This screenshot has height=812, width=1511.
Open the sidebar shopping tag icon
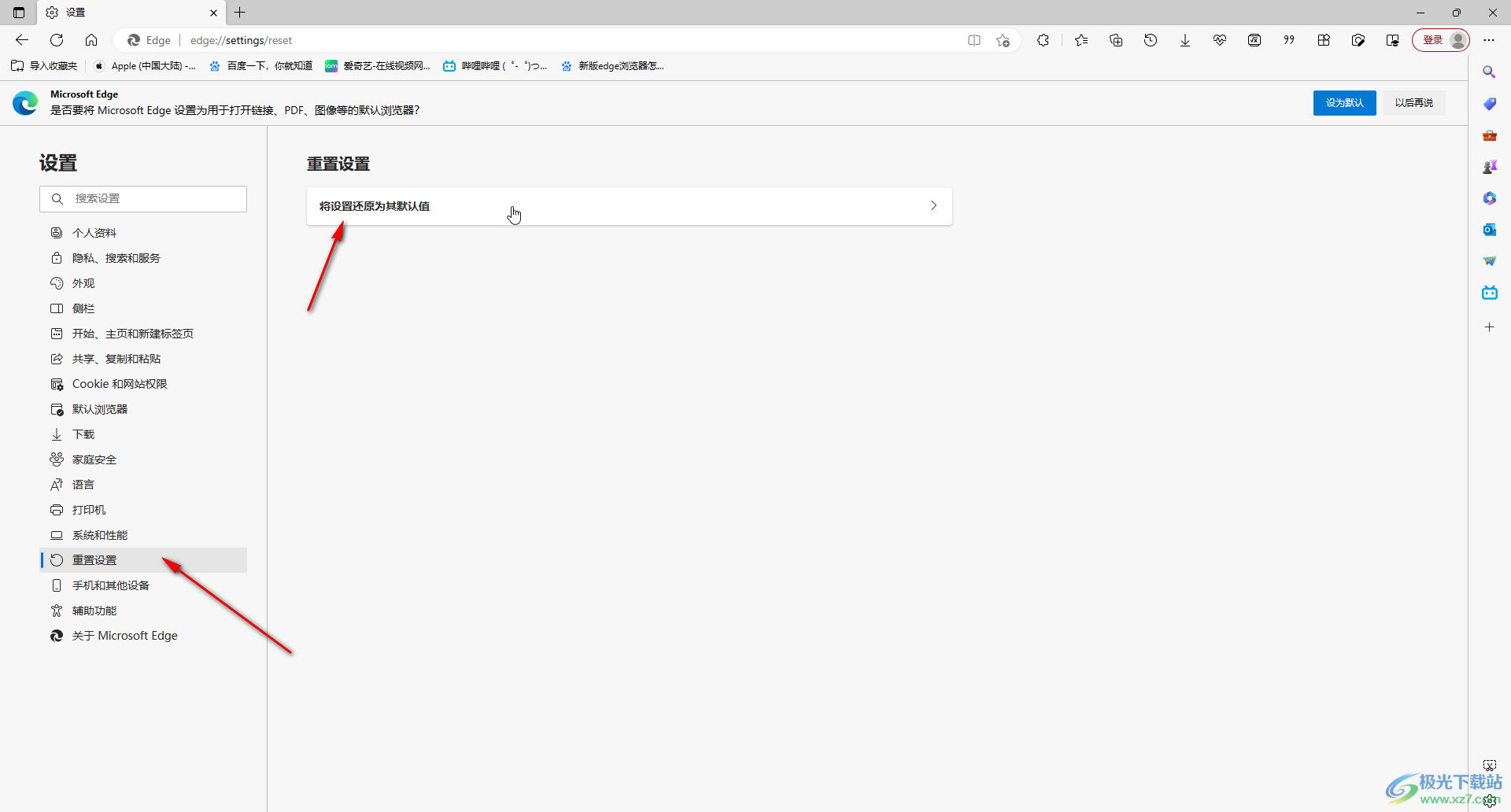1489,104
